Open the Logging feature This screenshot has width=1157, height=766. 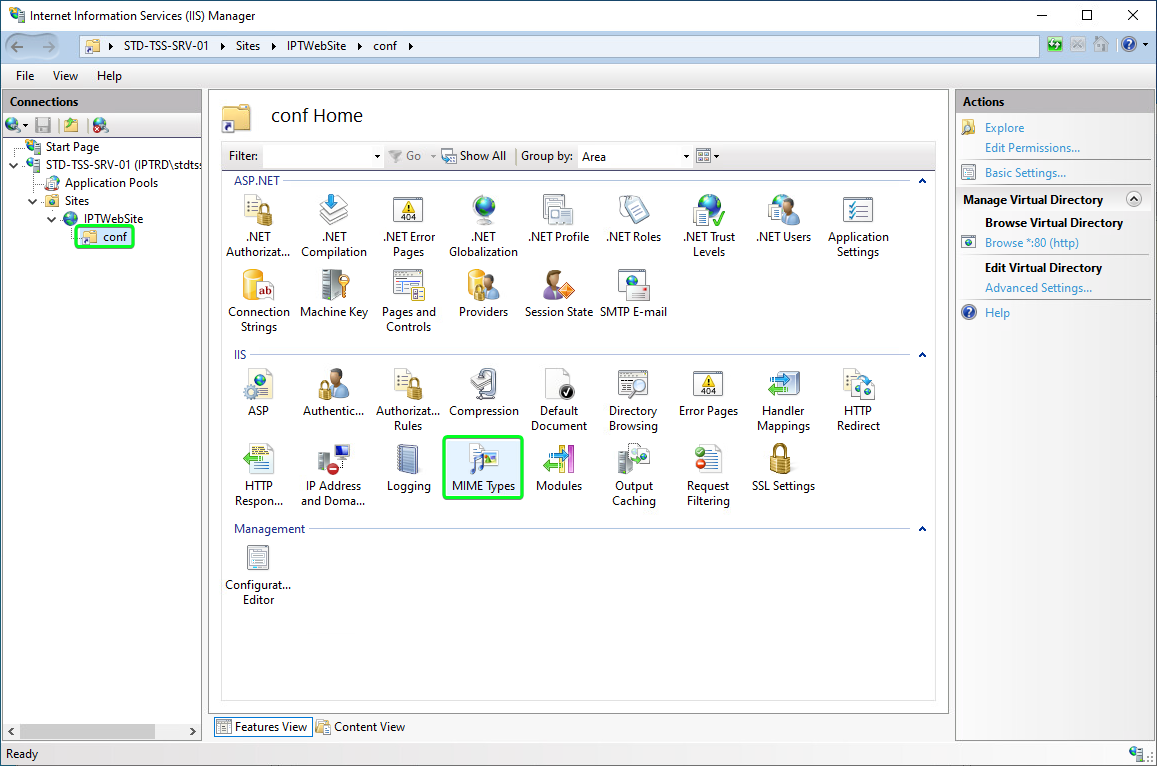tap(408, 468)
